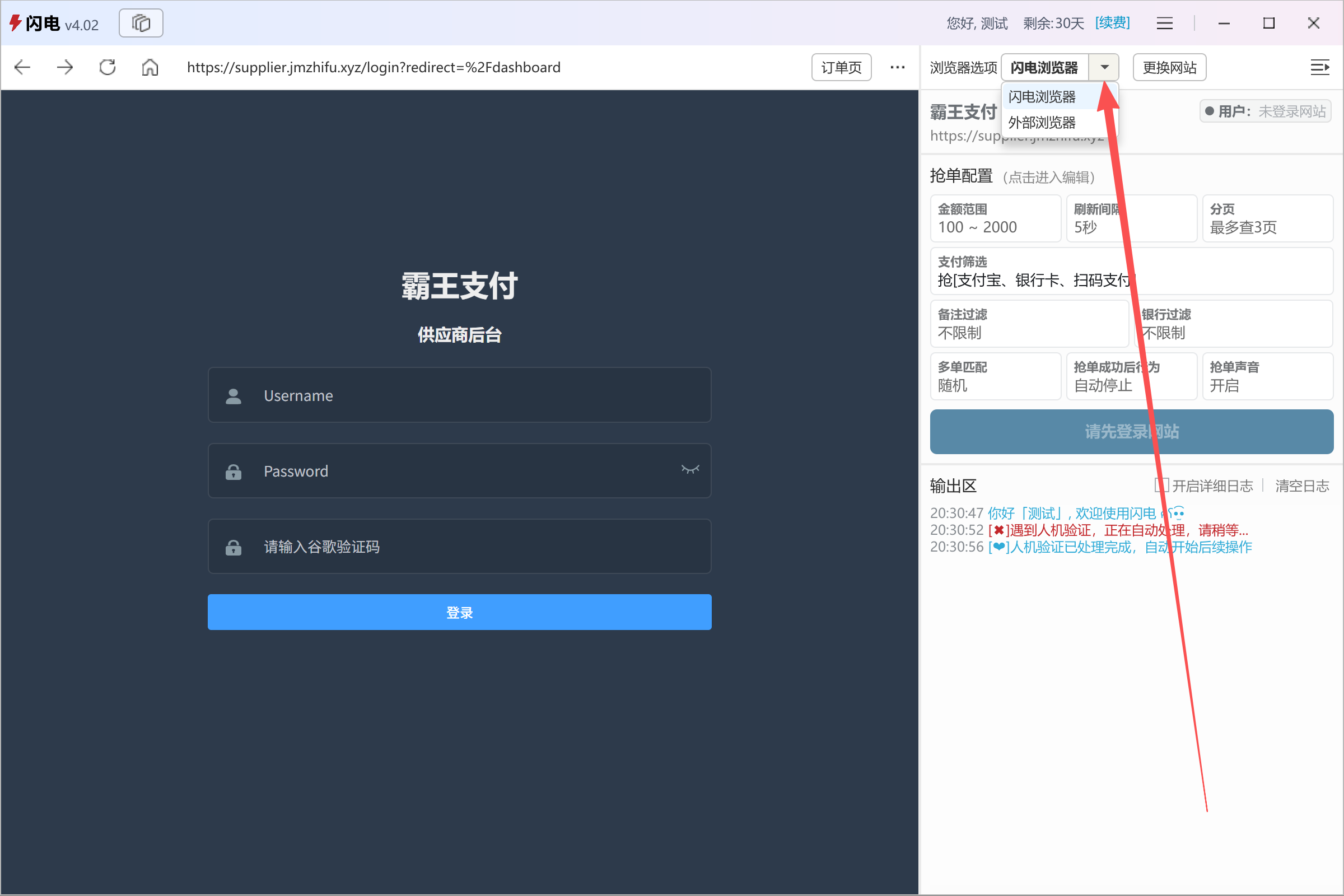Open the hamburger menu near window controls
Viewport: 1344px width, 896px height.
click(x=1165, y=23)
